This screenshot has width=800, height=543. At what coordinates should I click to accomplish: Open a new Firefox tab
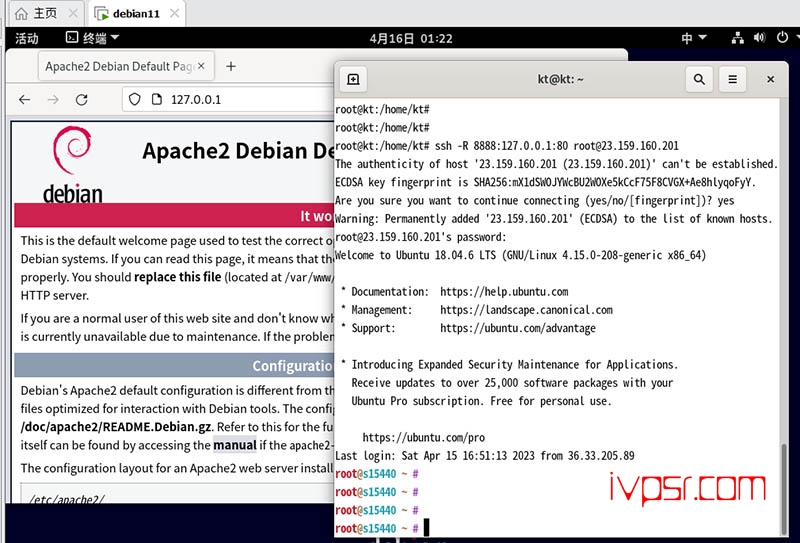[231, 66]
